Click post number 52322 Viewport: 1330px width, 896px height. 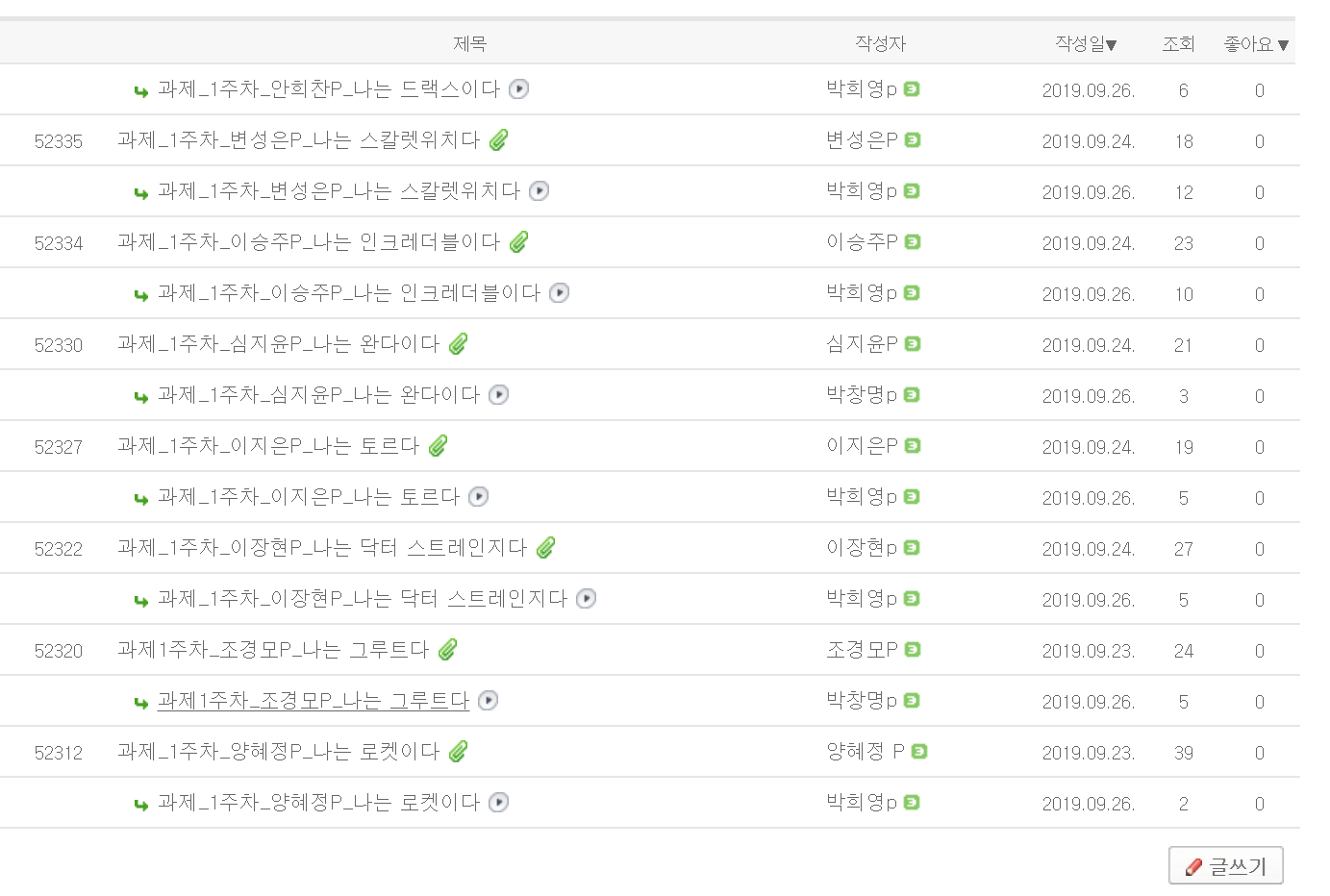[x=59, y=550]
